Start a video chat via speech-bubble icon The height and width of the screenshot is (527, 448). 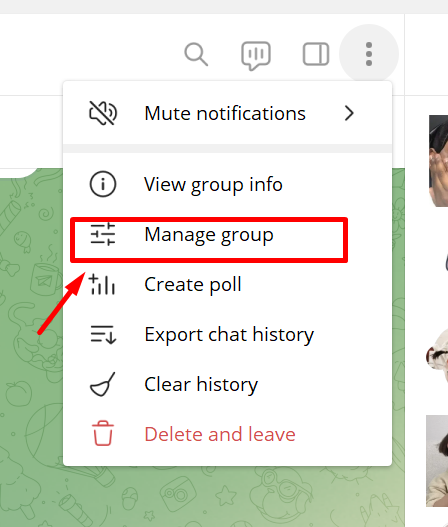[256, 55]
